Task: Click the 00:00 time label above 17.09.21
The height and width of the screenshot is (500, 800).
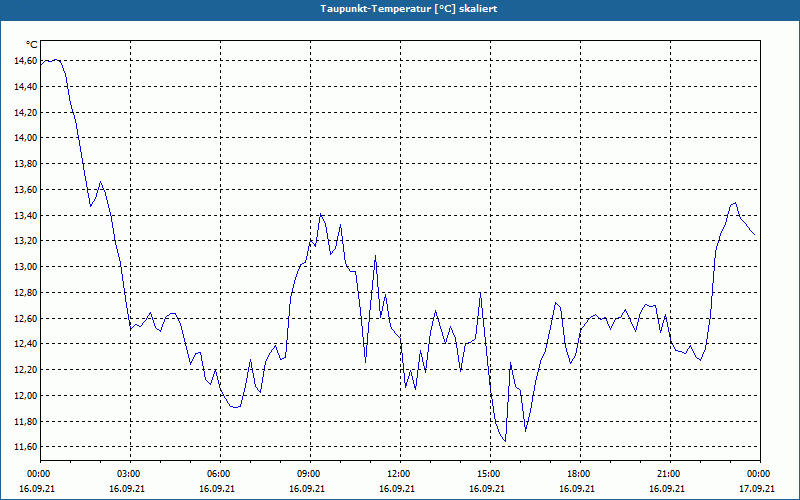Action: coord(760,474)
